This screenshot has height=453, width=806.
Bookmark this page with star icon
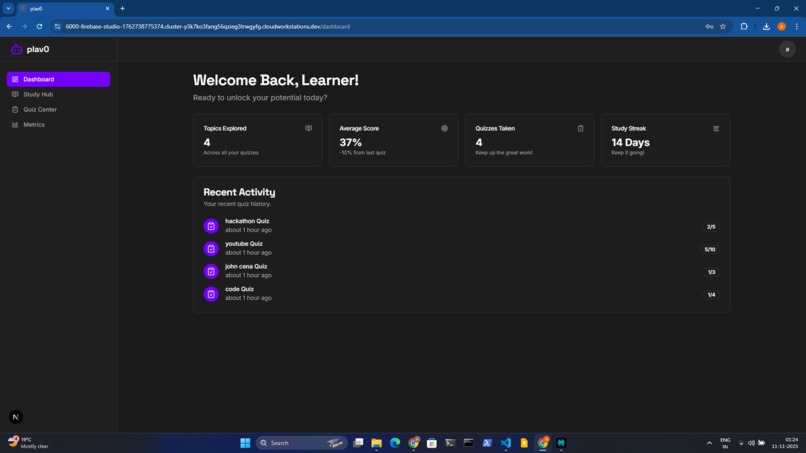tap(723, 26)
